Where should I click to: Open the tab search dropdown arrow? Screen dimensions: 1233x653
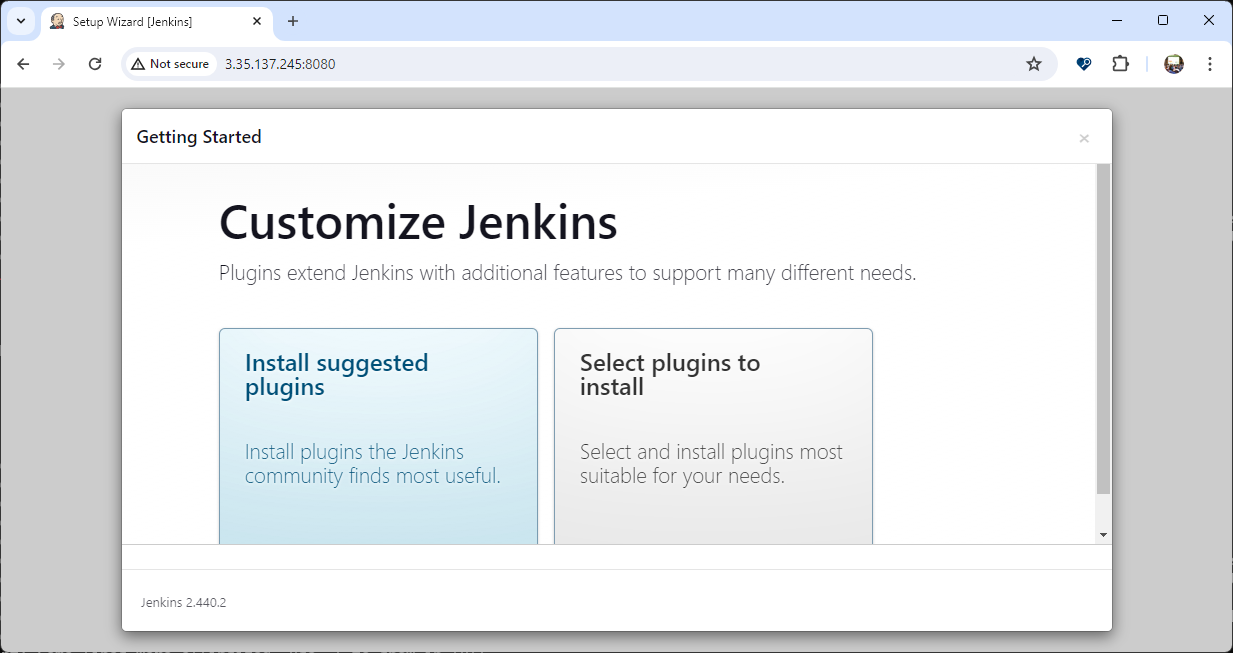click(x=21, y=21)
